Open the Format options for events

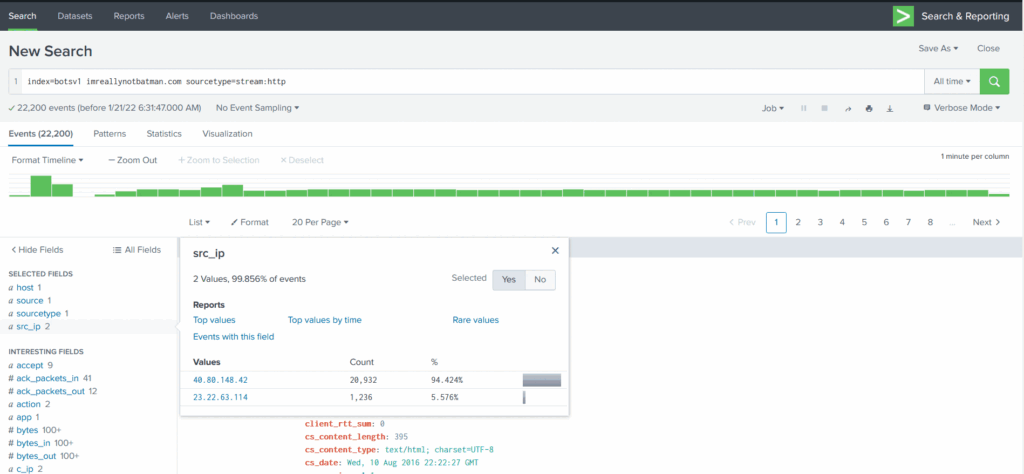[x=249, y=222]
